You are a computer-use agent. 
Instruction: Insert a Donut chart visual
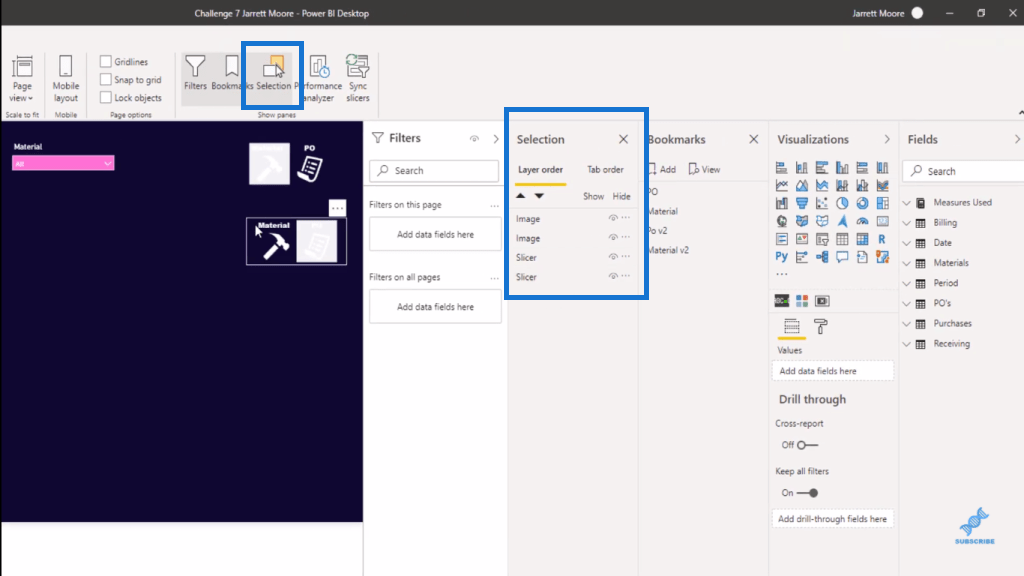863,203
